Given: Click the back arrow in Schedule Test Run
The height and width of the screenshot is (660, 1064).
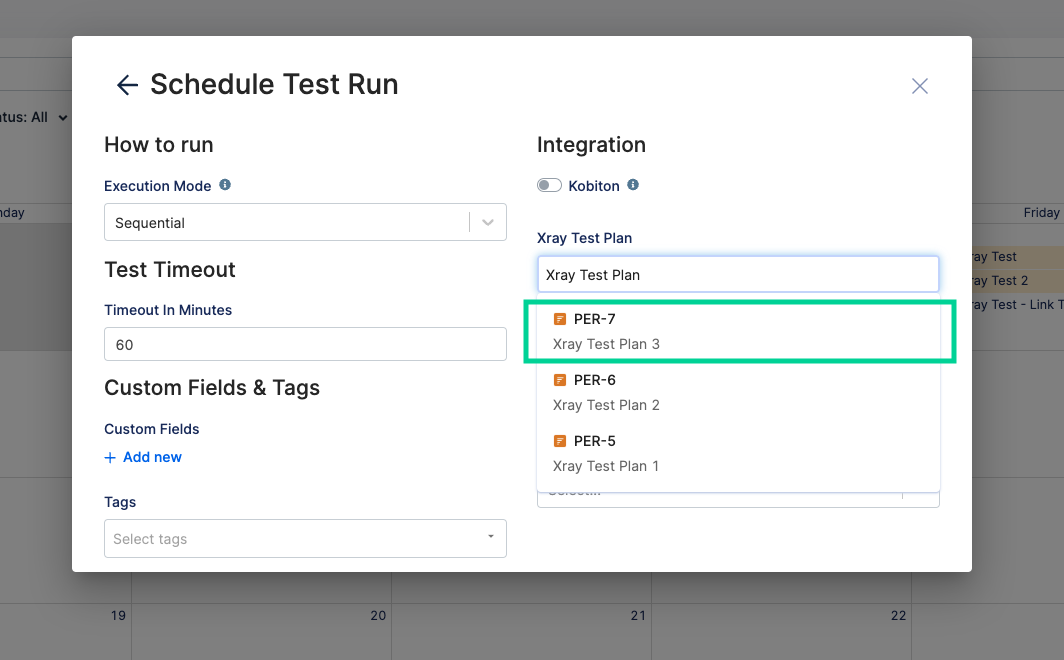Looking at the screenshot, I should [x=126, y=85].
